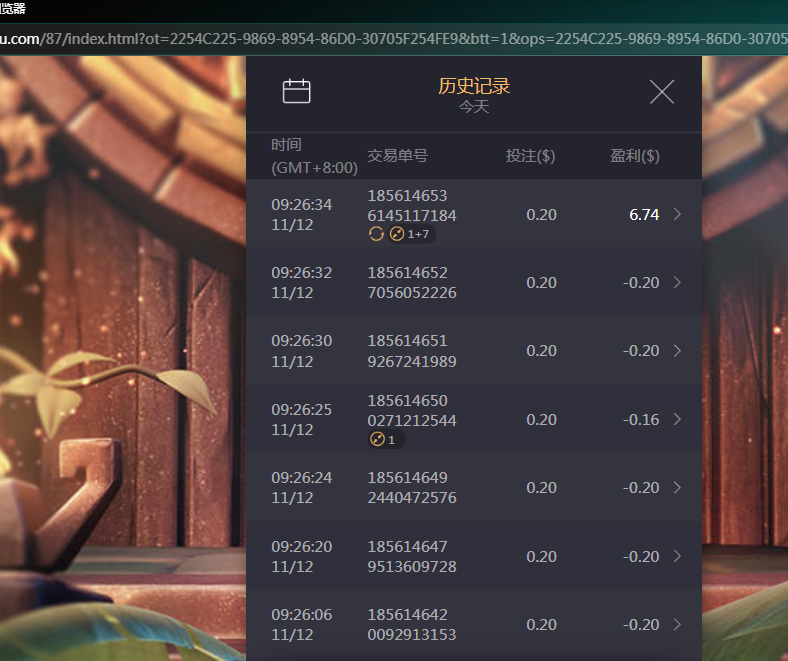Screen dimensions: 788x661
Task: Open the calendar date picker icon
Action: [x=297, y=91]
